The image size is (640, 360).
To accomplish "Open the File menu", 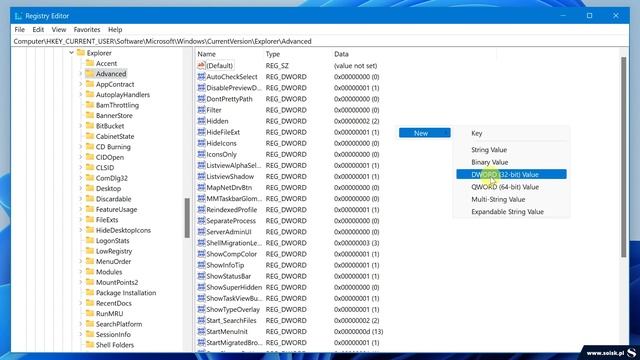I will (19, 29).
